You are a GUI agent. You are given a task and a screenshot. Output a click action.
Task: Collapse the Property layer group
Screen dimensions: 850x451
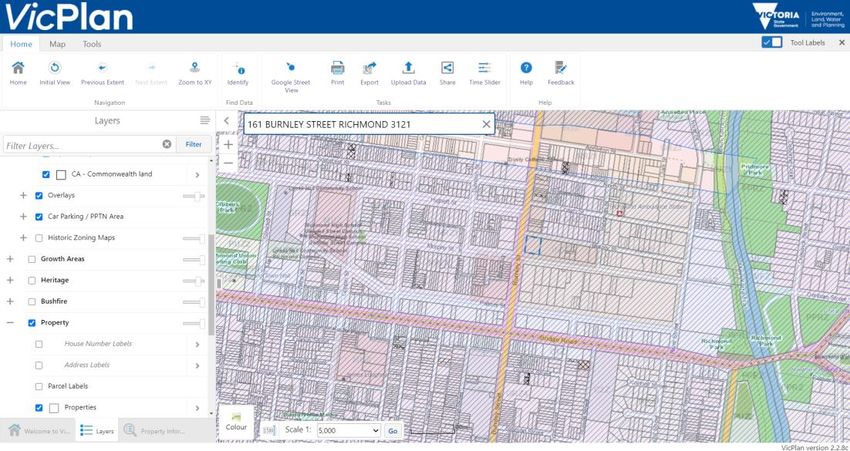pyautogui.click(x=10, y=323)
